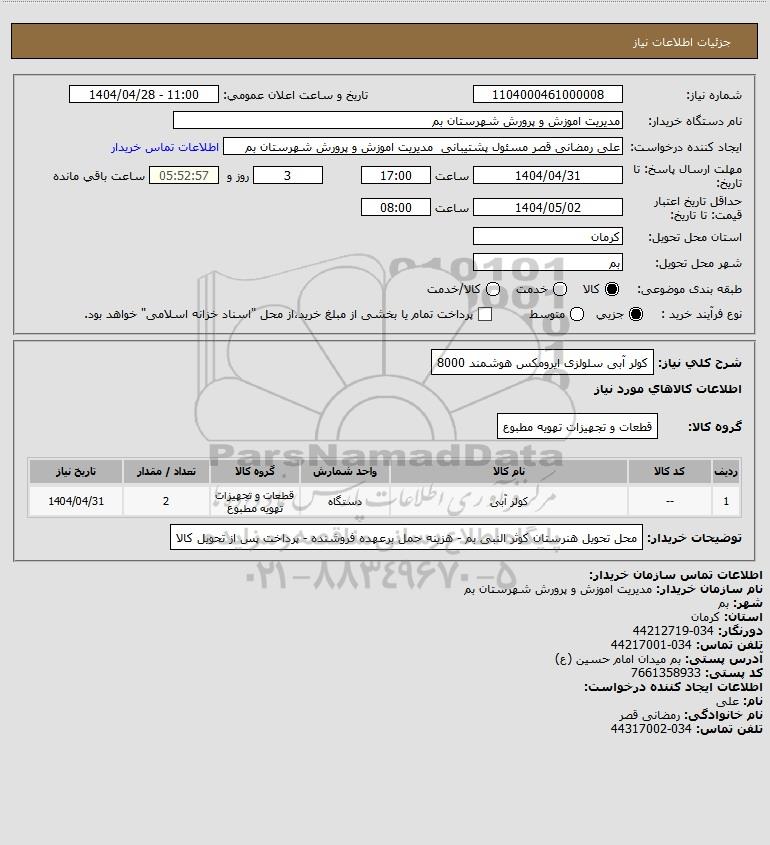This screenshot has width=770, height=845.
Task: Click the countdown timer 05:52:57 field
Action: (x=184, y=175)
